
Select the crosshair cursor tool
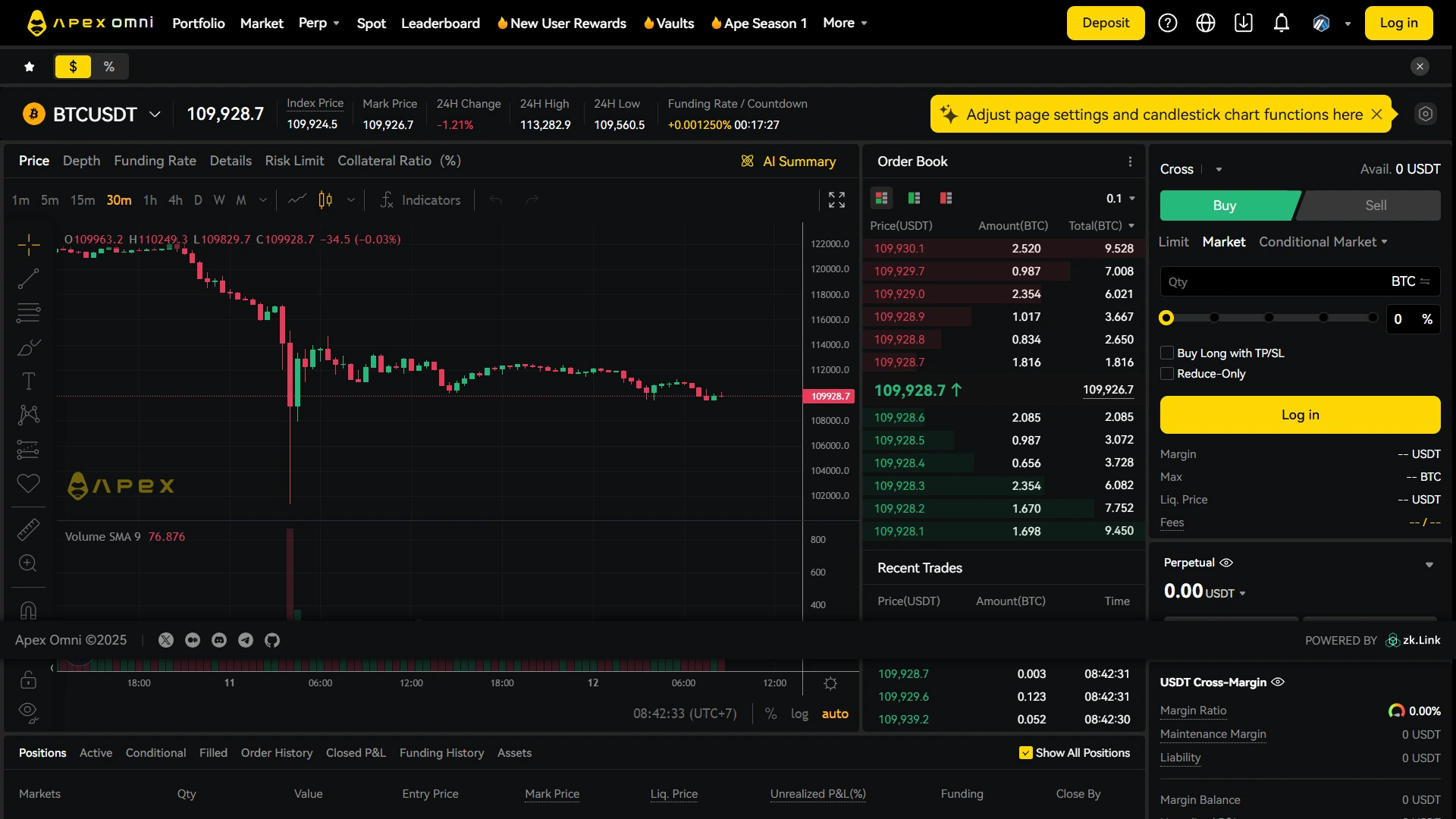[x=28, y=244]
